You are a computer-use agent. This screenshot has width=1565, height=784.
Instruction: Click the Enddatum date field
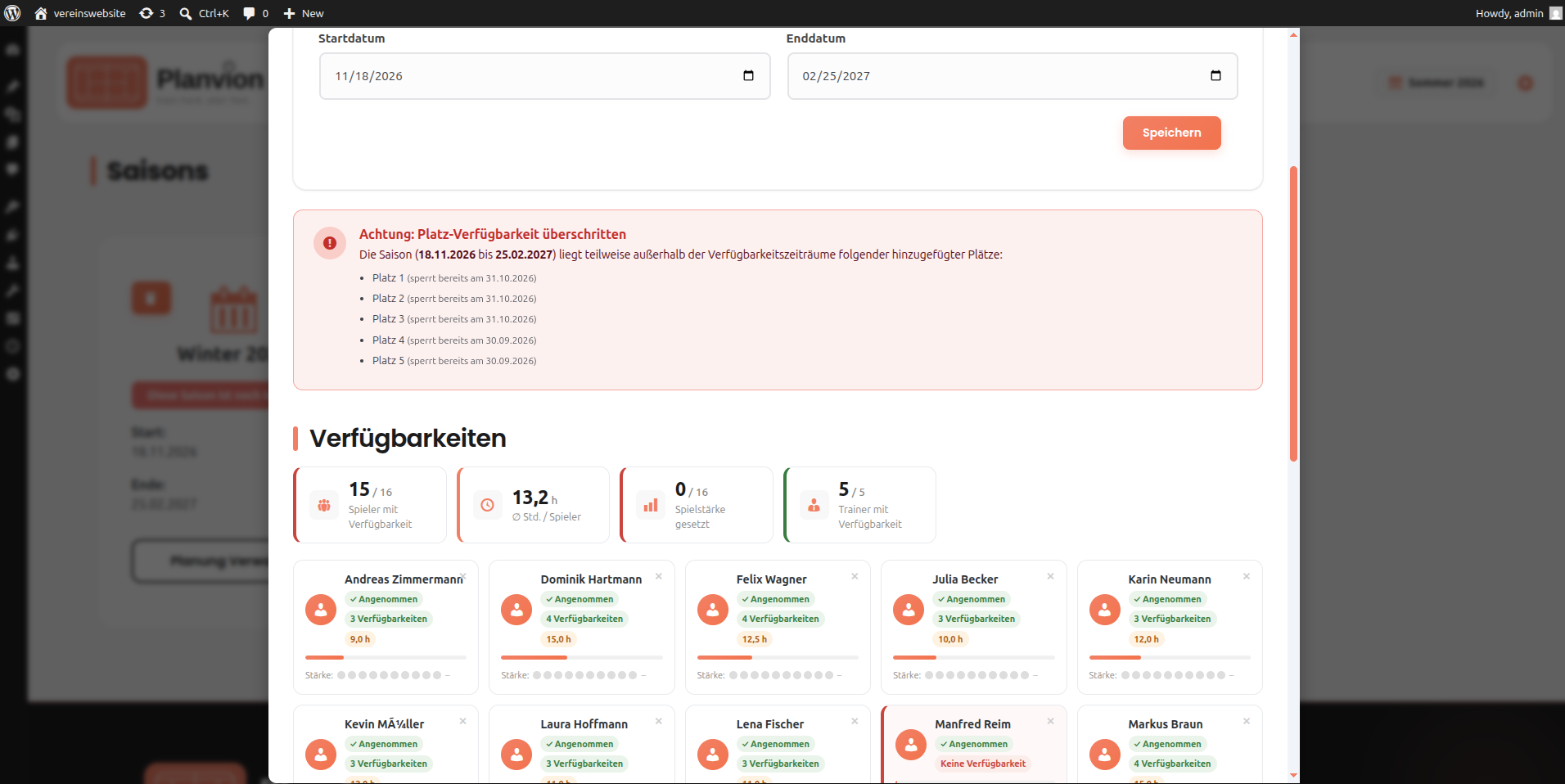pyautogui.click(x=1013, y=76)
